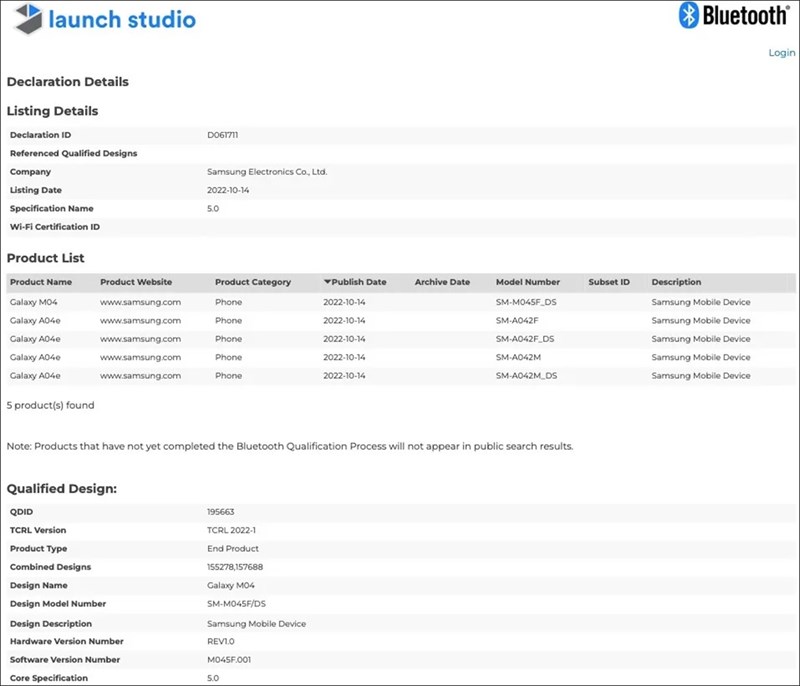Click the Product Website column header
Viewport: 800px width, 686px height.
point(136,282)
